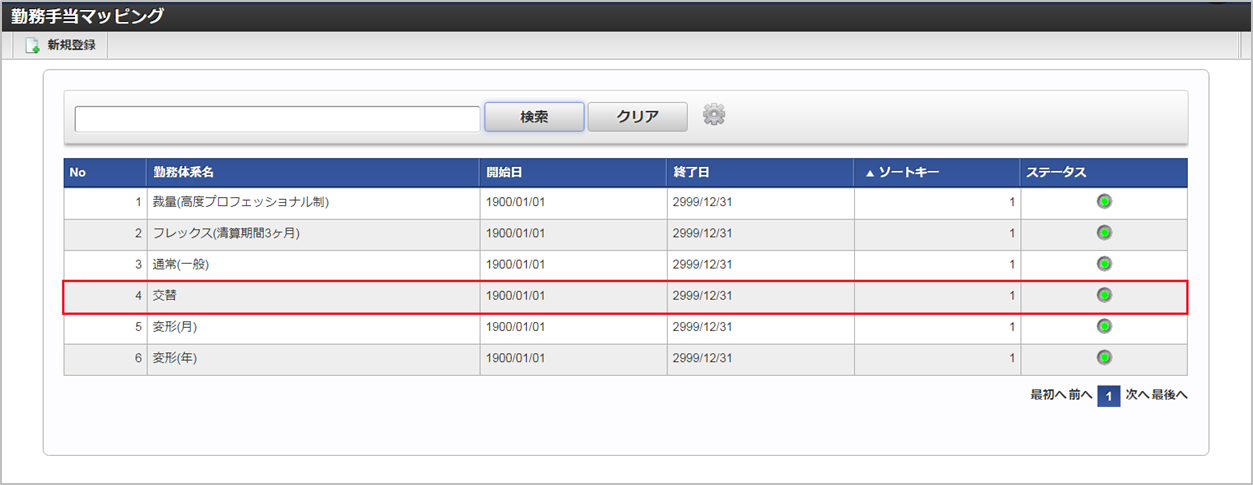Click end date 2999/12/31 in 通常(一般) row

pyautogui.click(x=702, y=265)
